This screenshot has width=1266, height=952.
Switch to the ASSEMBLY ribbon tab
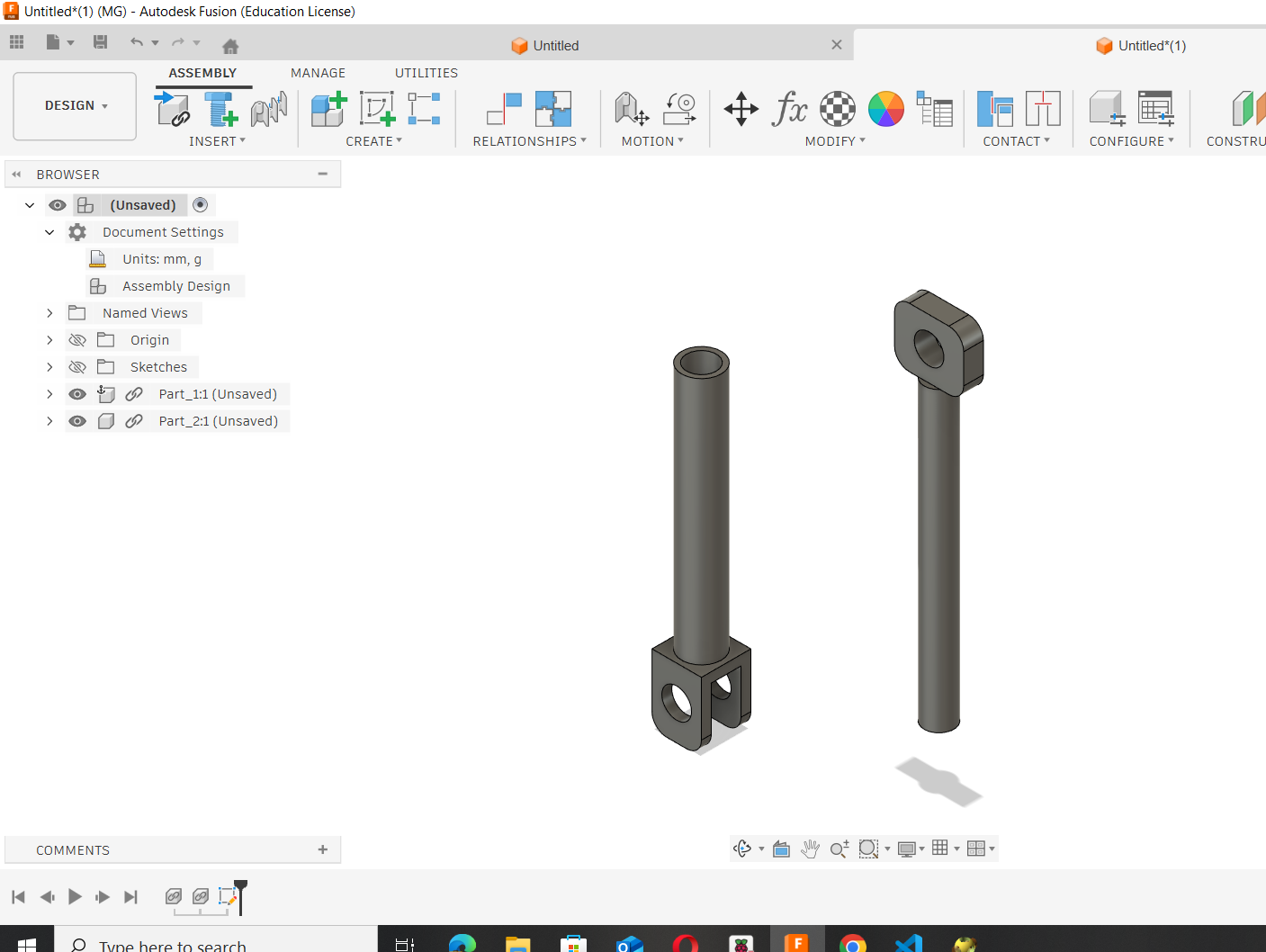click(x=202, y=73)
